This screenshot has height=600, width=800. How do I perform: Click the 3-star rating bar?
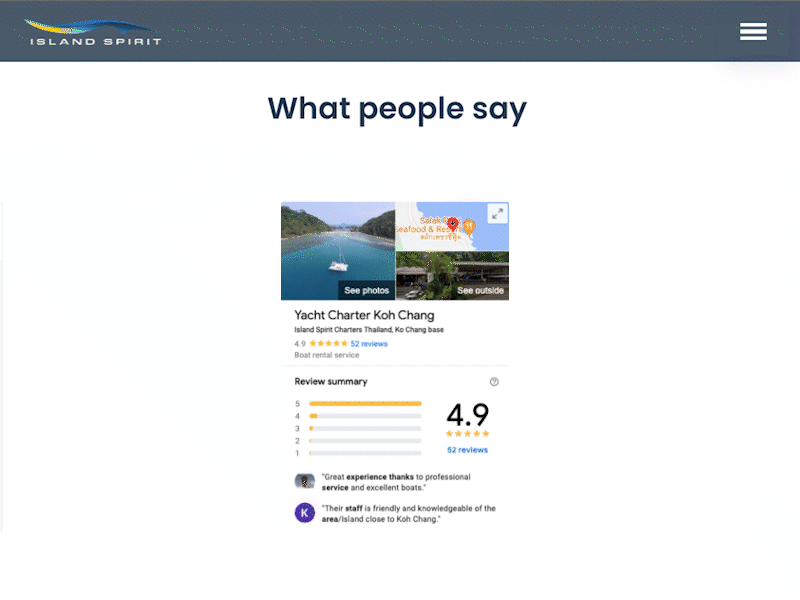[365, 429]
